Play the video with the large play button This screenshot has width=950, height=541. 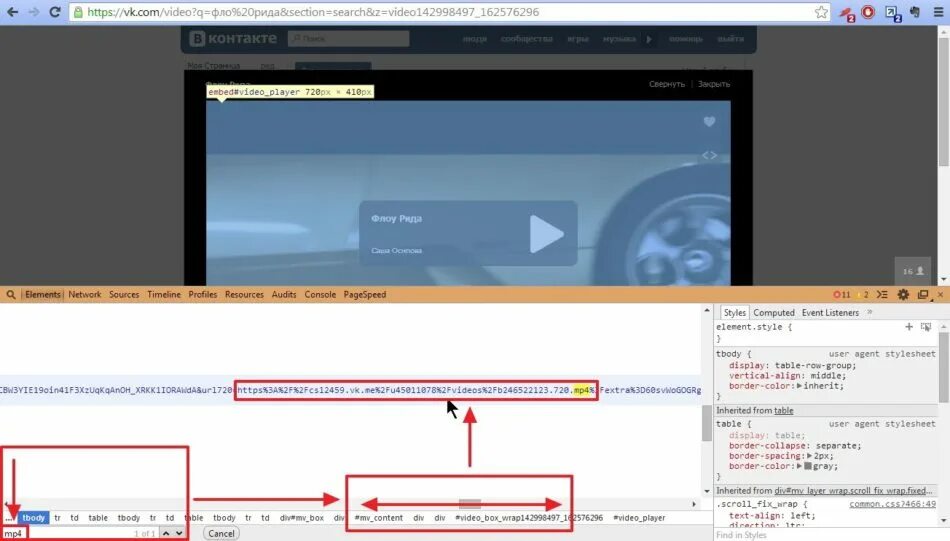point(546,233)
